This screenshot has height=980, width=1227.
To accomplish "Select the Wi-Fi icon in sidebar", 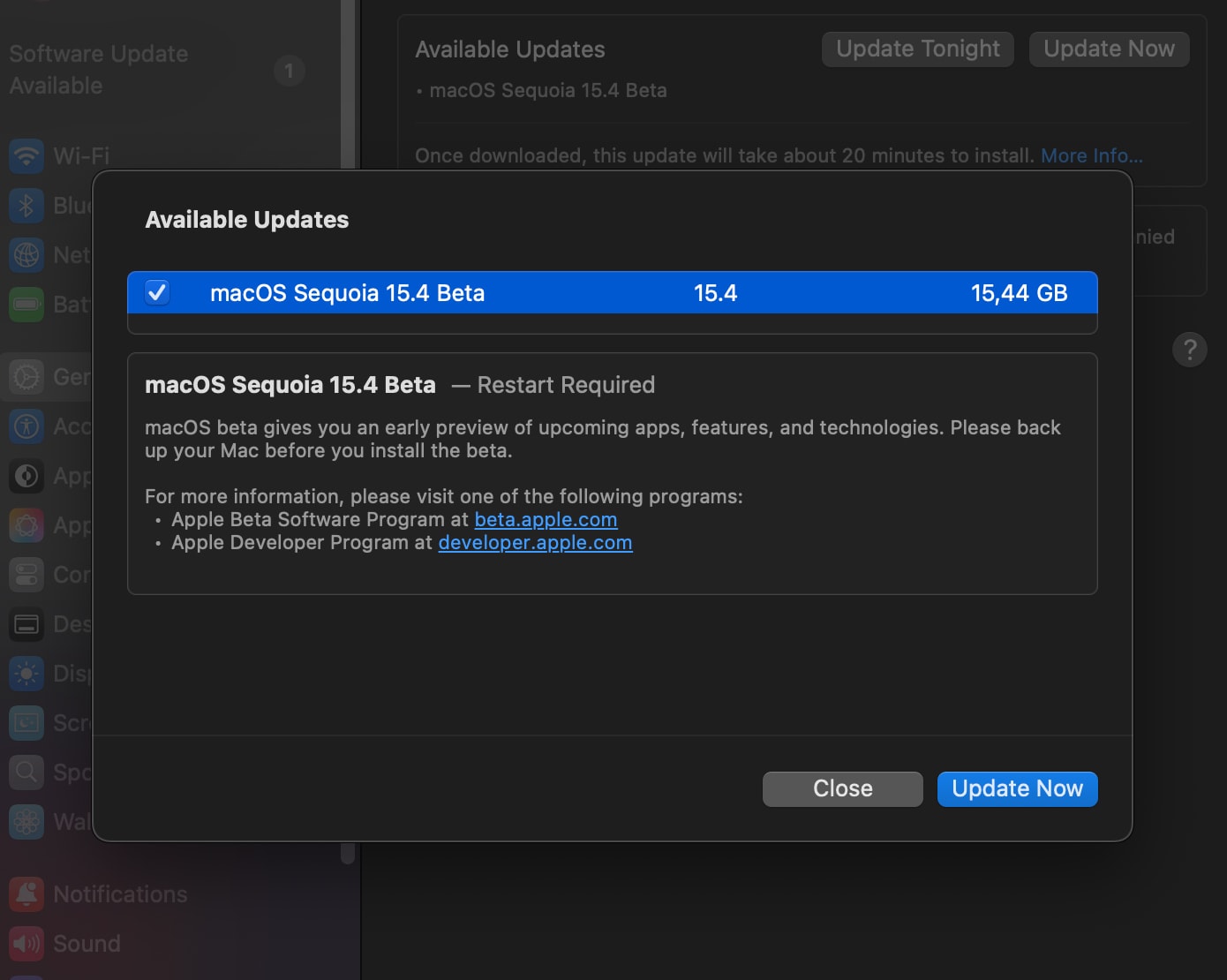I will tap(26, 156).
